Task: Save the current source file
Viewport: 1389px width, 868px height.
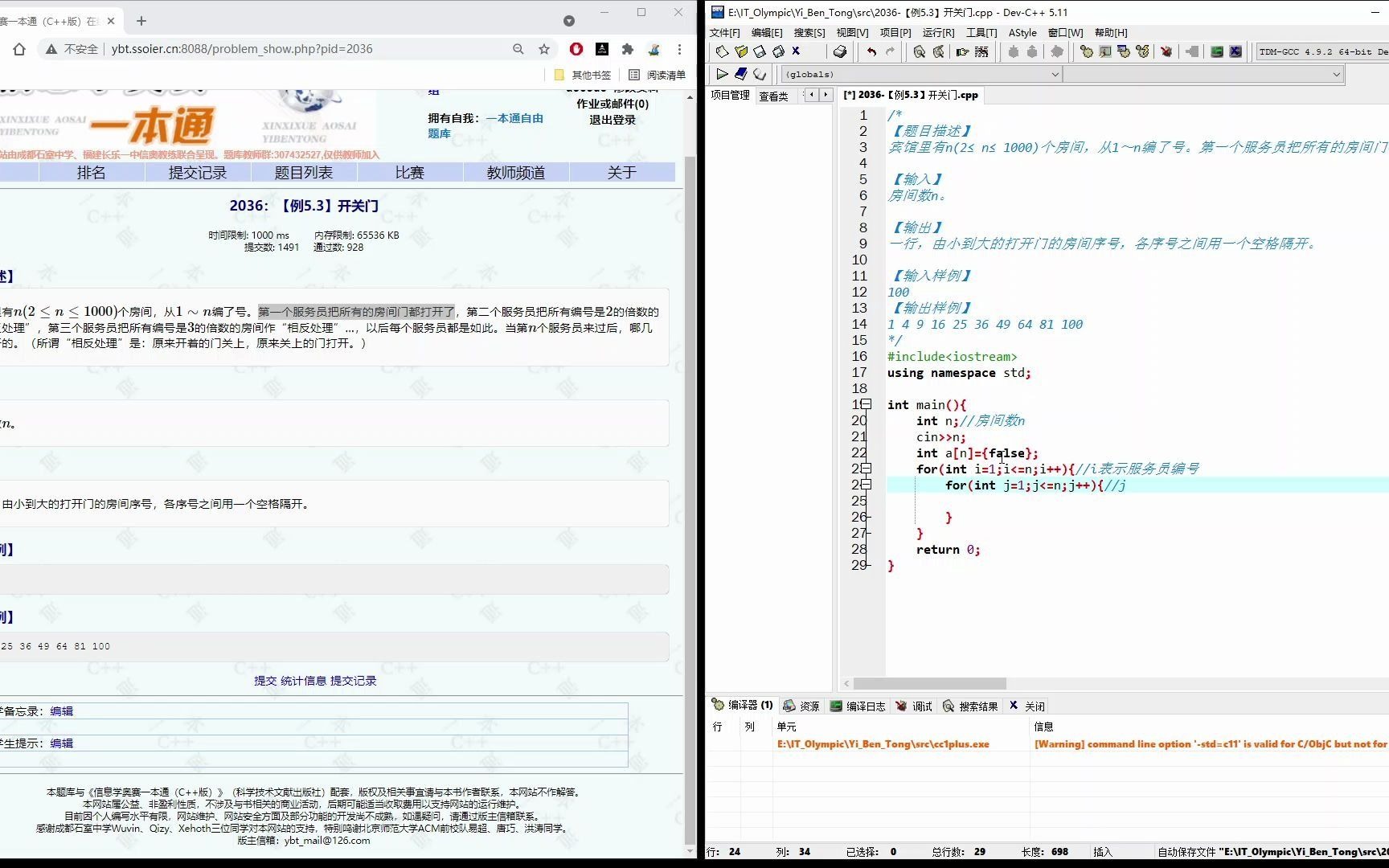Action: [759, 51]
